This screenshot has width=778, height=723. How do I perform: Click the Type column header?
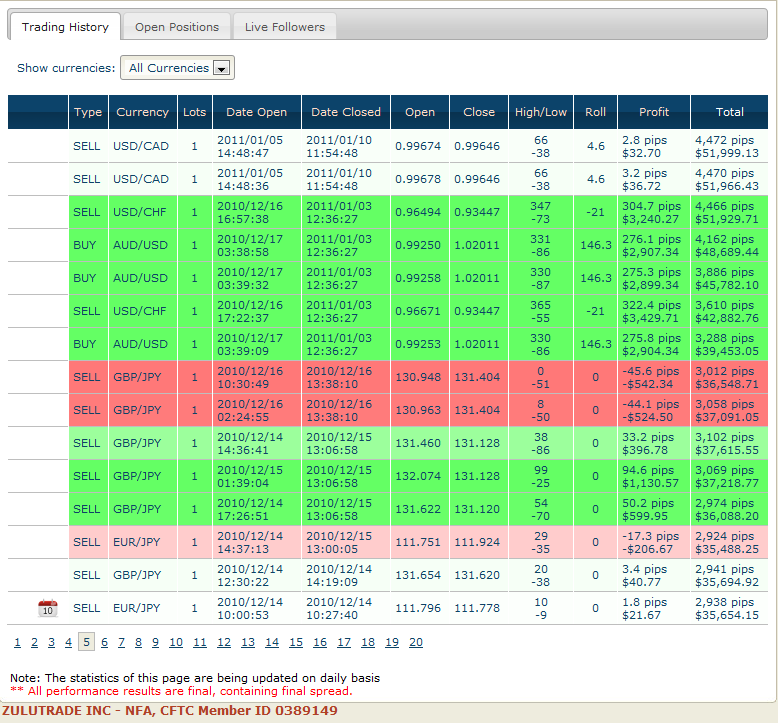click(88, 112)
